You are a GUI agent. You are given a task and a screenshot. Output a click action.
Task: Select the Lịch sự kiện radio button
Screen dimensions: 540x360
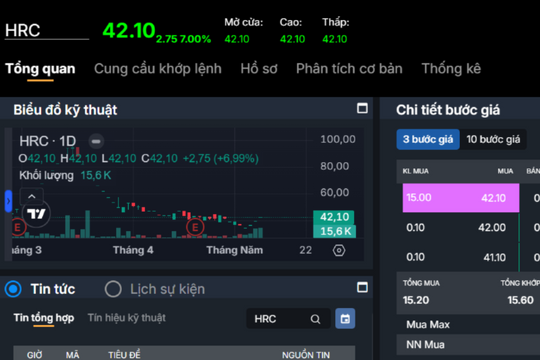pos(113,289)
